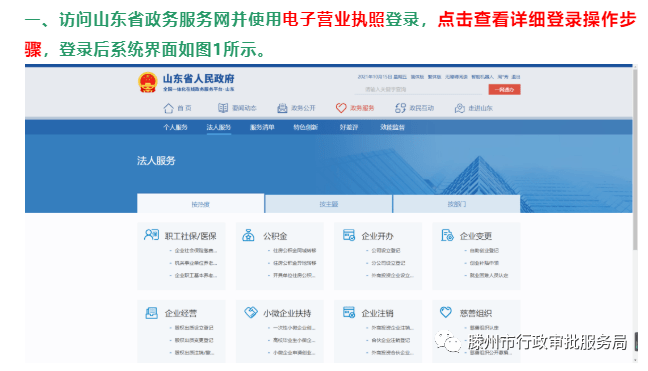Click the national emblem logo of Shandong government
The image size is (648, 371).
pyautogui.click(x=148, y=82)
